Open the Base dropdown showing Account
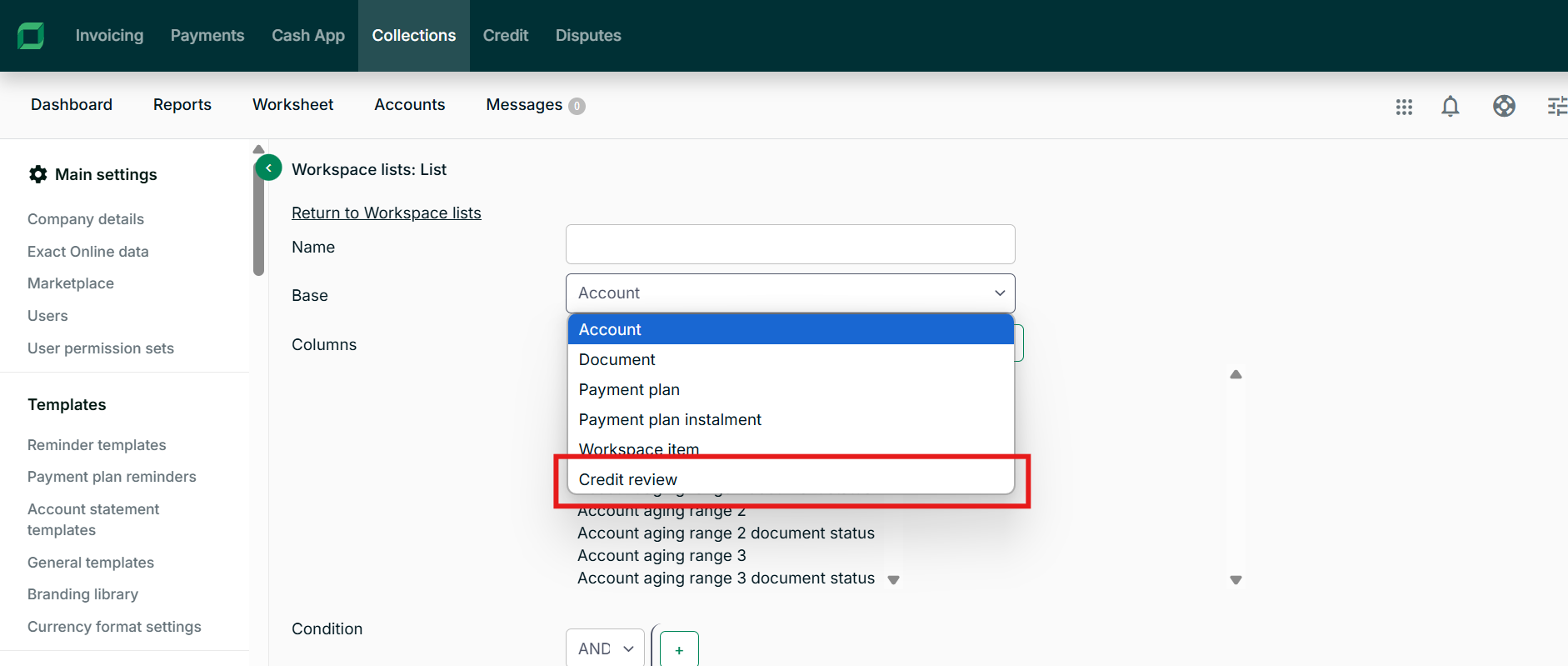 pyautogui.click(x=790, y=293)
